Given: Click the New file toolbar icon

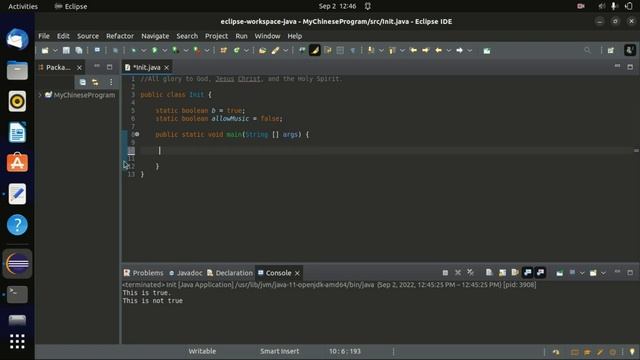Looking at the screenshot, I should coord(45,51).
